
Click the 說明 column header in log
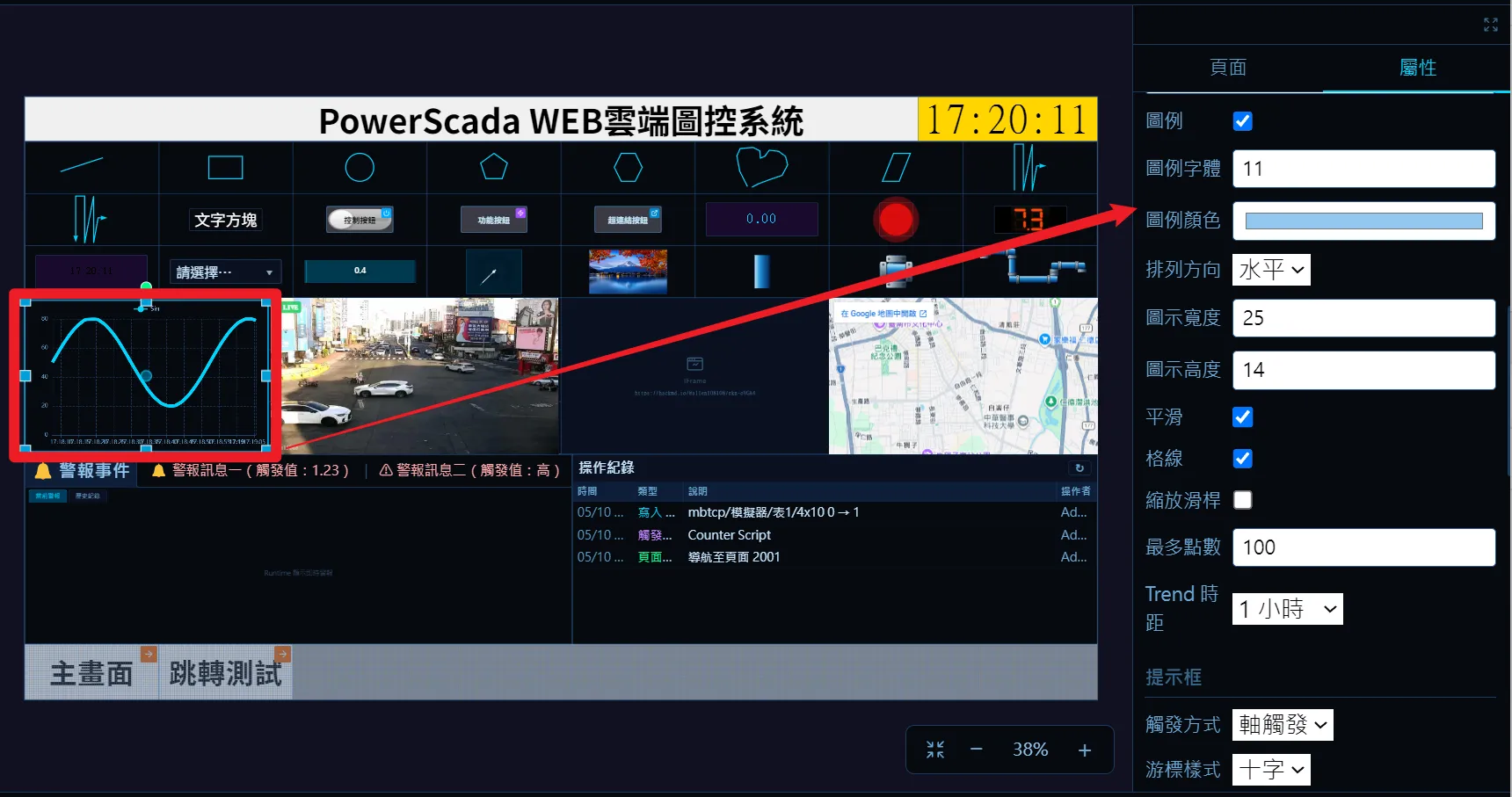pyautogui.click(x=697, y=491)
